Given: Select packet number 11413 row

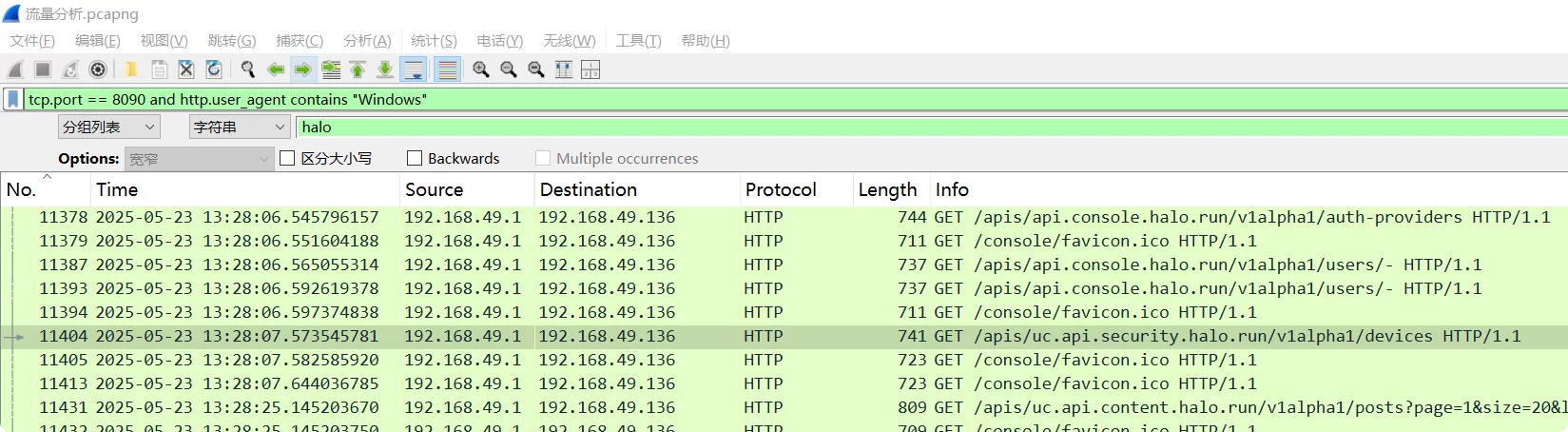Looking at the screenshot, I should point(784,383).
